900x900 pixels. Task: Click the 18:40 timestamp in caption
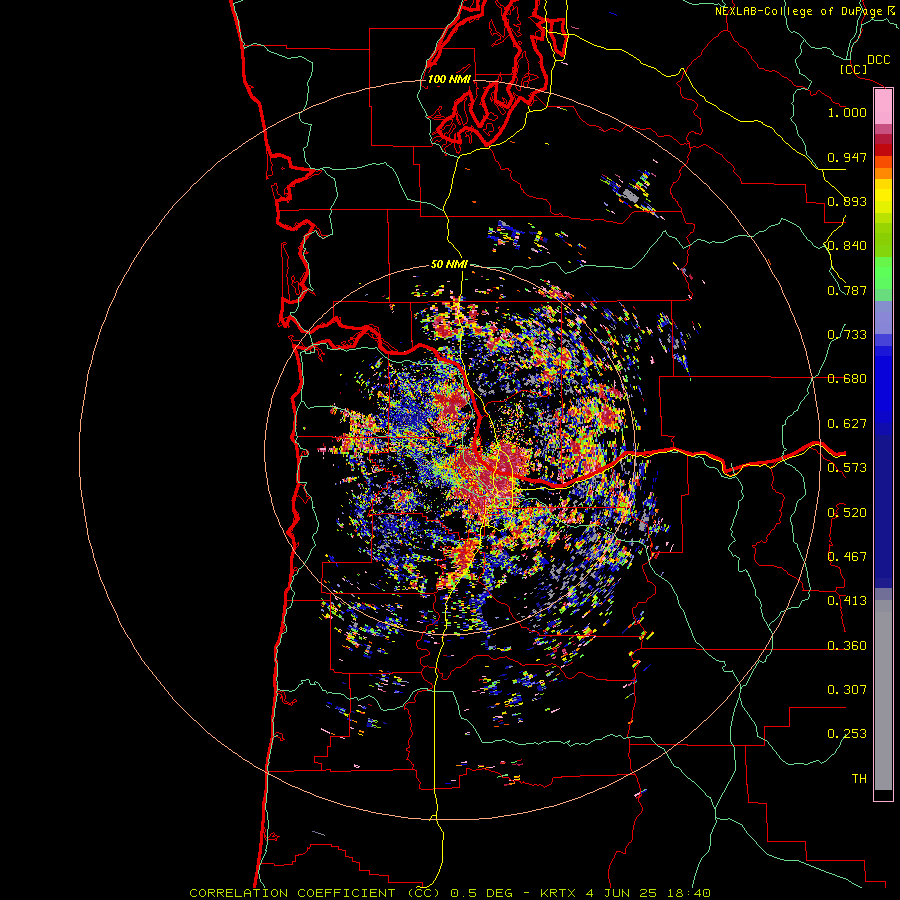[x=689, y=893]
